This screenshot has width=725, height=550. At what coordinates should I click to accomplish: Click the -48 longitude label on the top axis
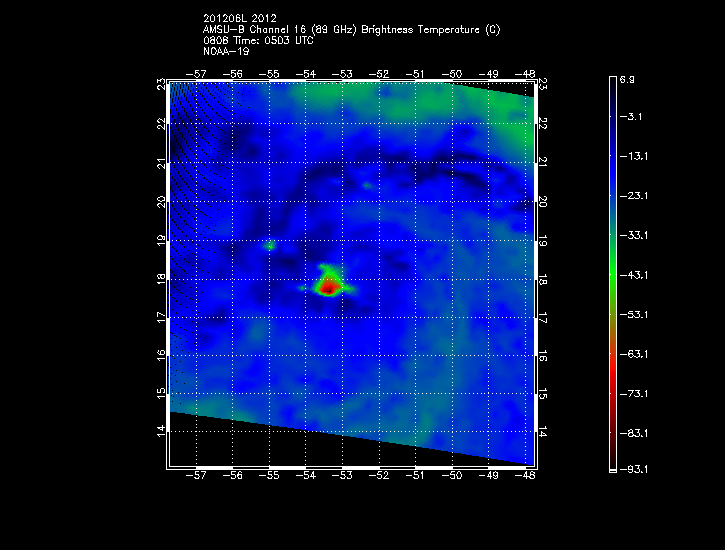[524, 73]
